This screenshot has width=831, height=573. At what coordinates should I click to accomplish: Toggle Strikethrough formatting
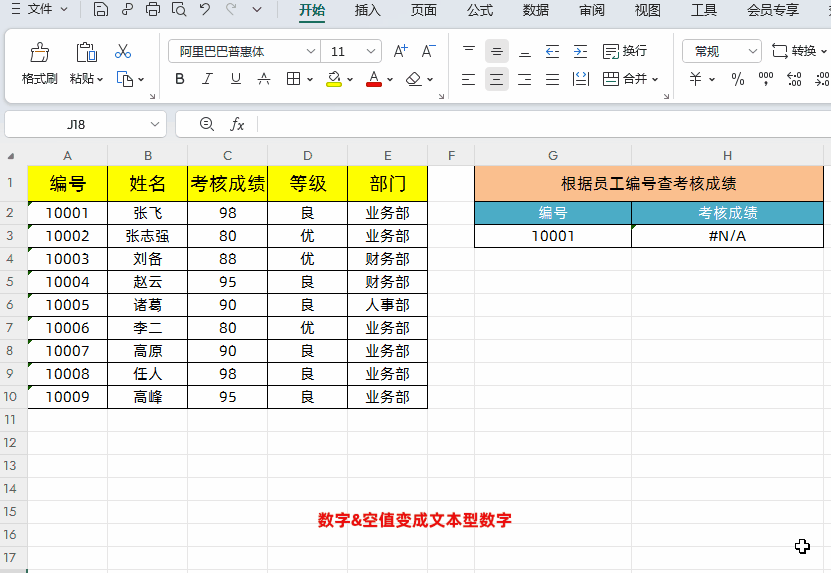pyautogui.click(x=263, y=79)
